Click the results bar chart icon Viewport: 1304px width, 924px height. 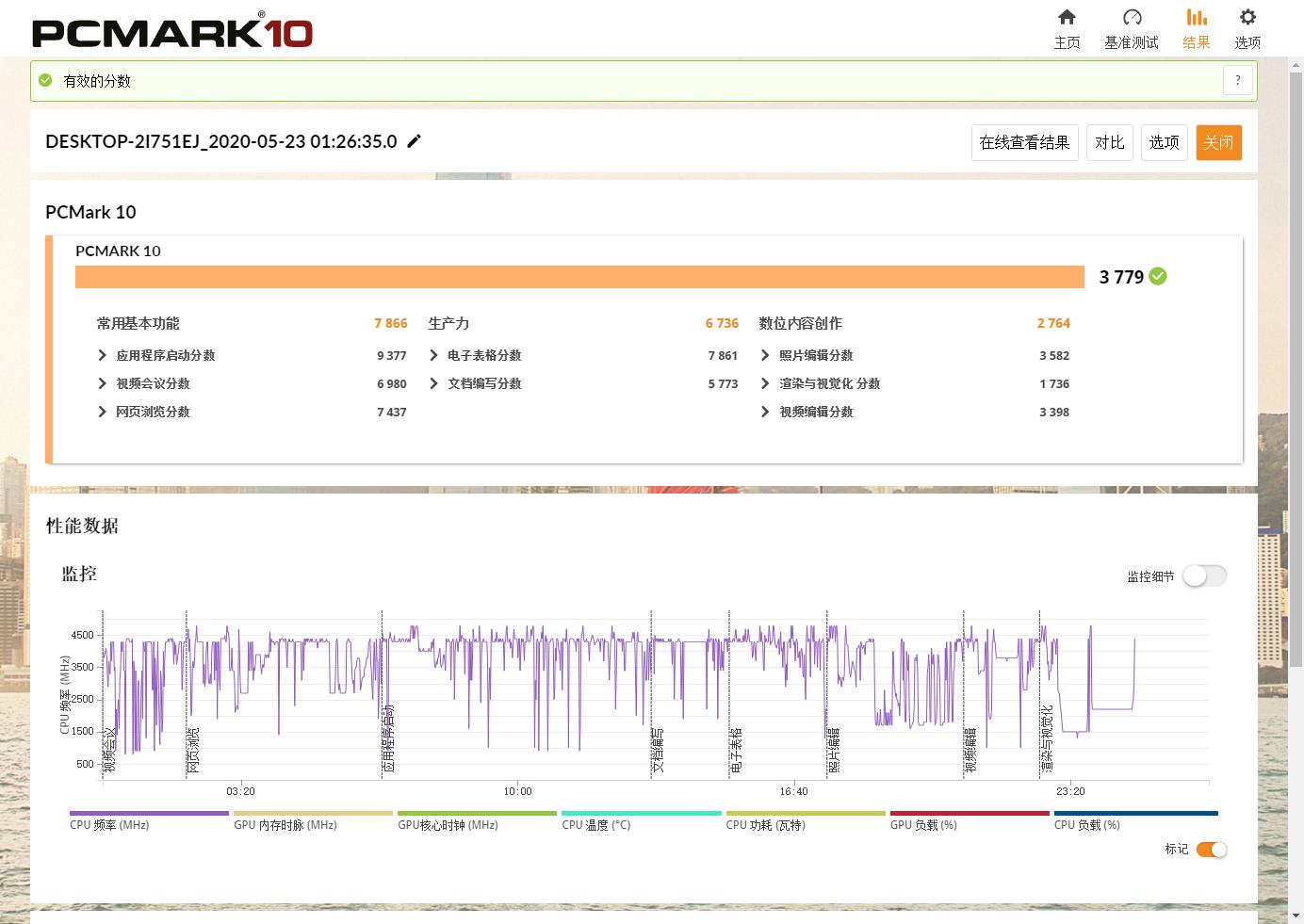click(x=1197, y=17)
